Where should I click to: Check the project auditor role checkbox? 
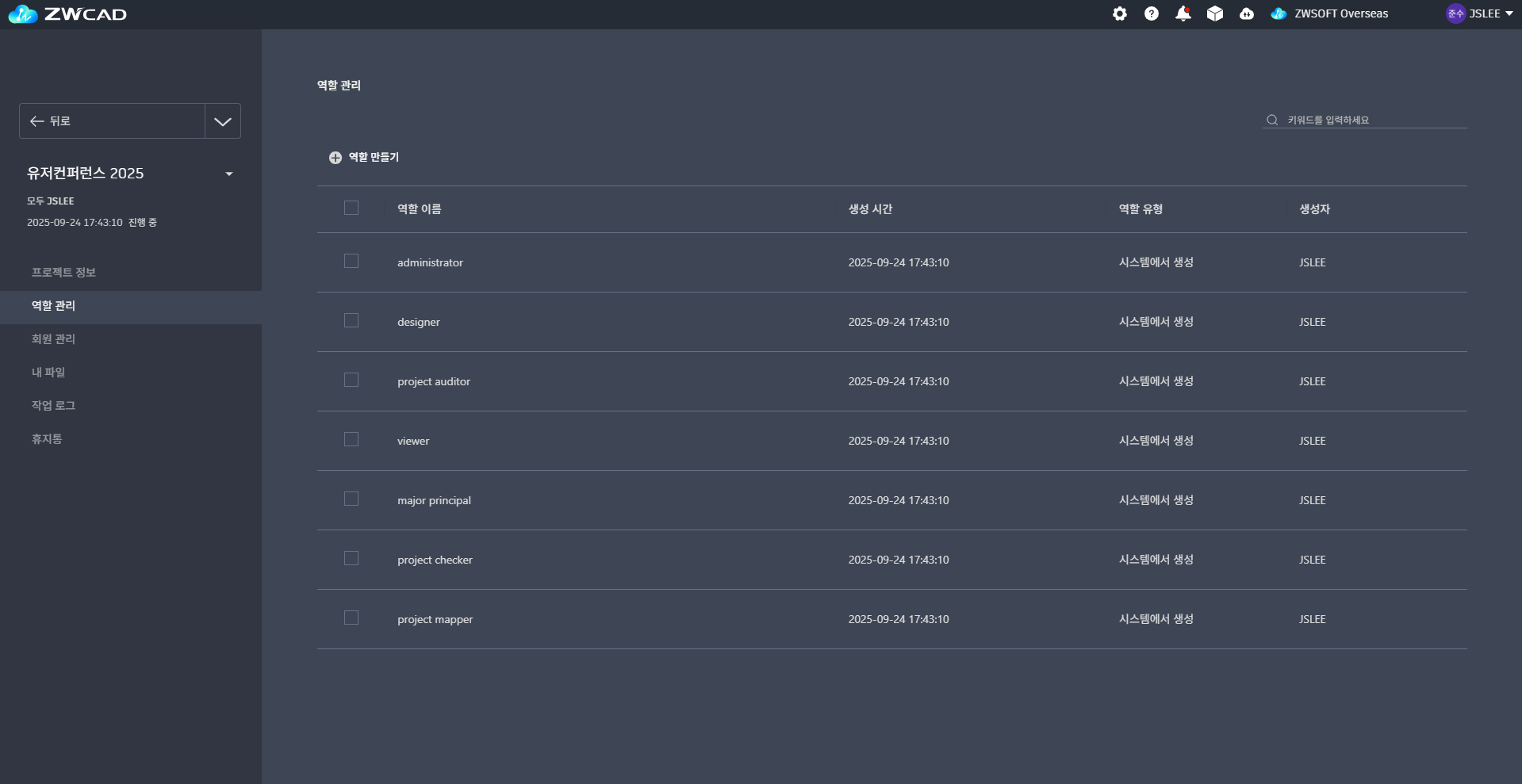tap(351, 380)
